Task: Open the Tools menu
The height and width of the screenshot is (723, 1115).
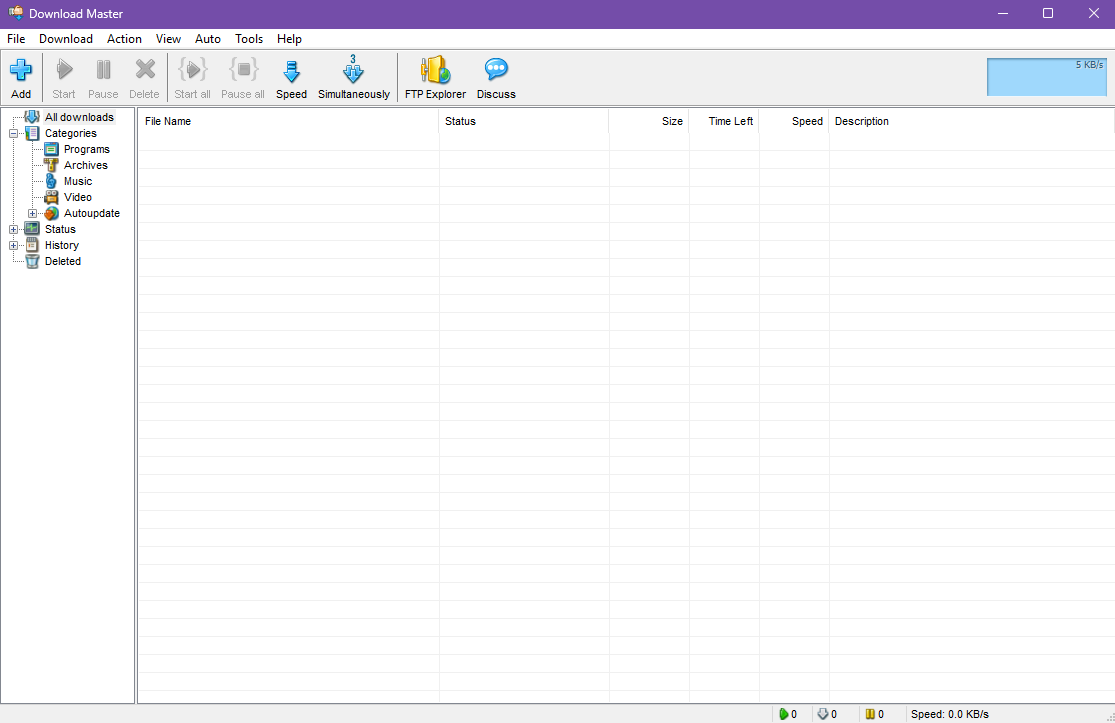Action: pos(249,39)
